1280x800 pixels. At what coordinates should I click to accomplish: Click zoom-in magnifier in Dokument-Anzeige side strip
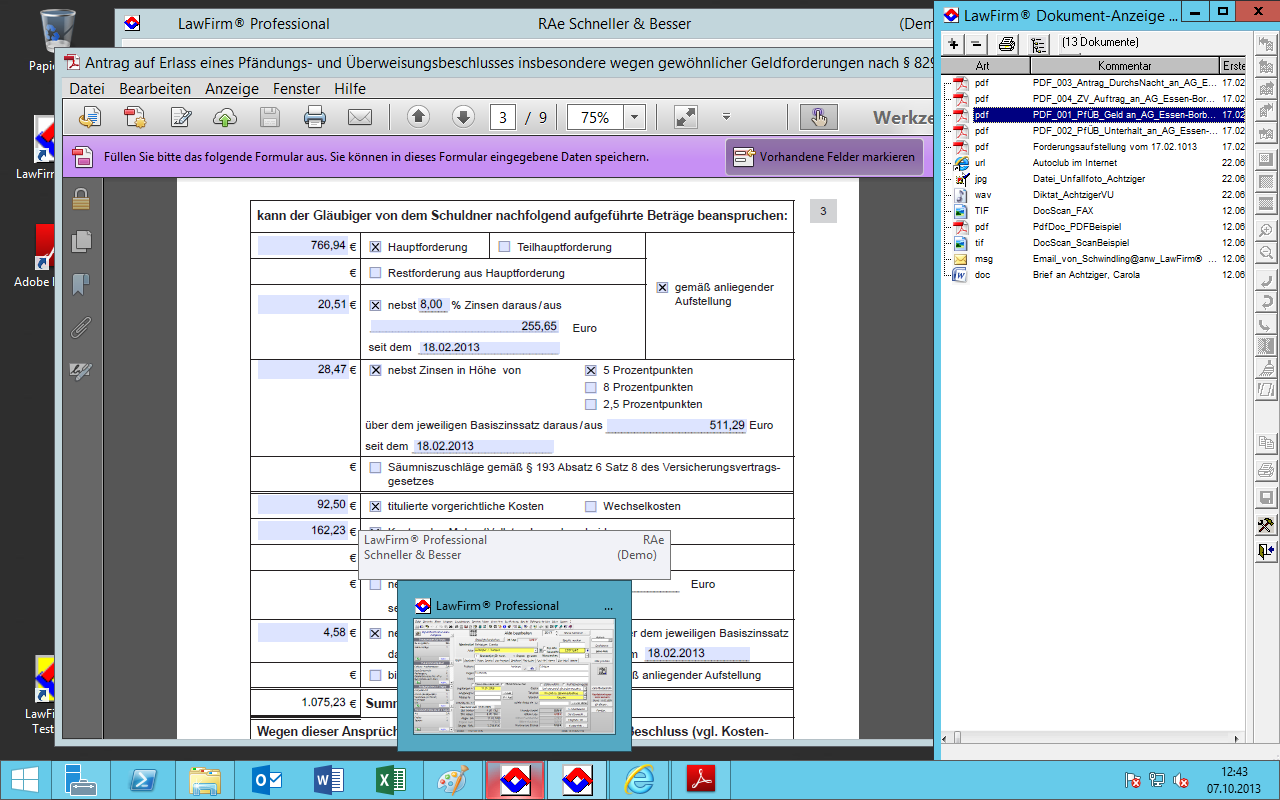pos(1266,230)
